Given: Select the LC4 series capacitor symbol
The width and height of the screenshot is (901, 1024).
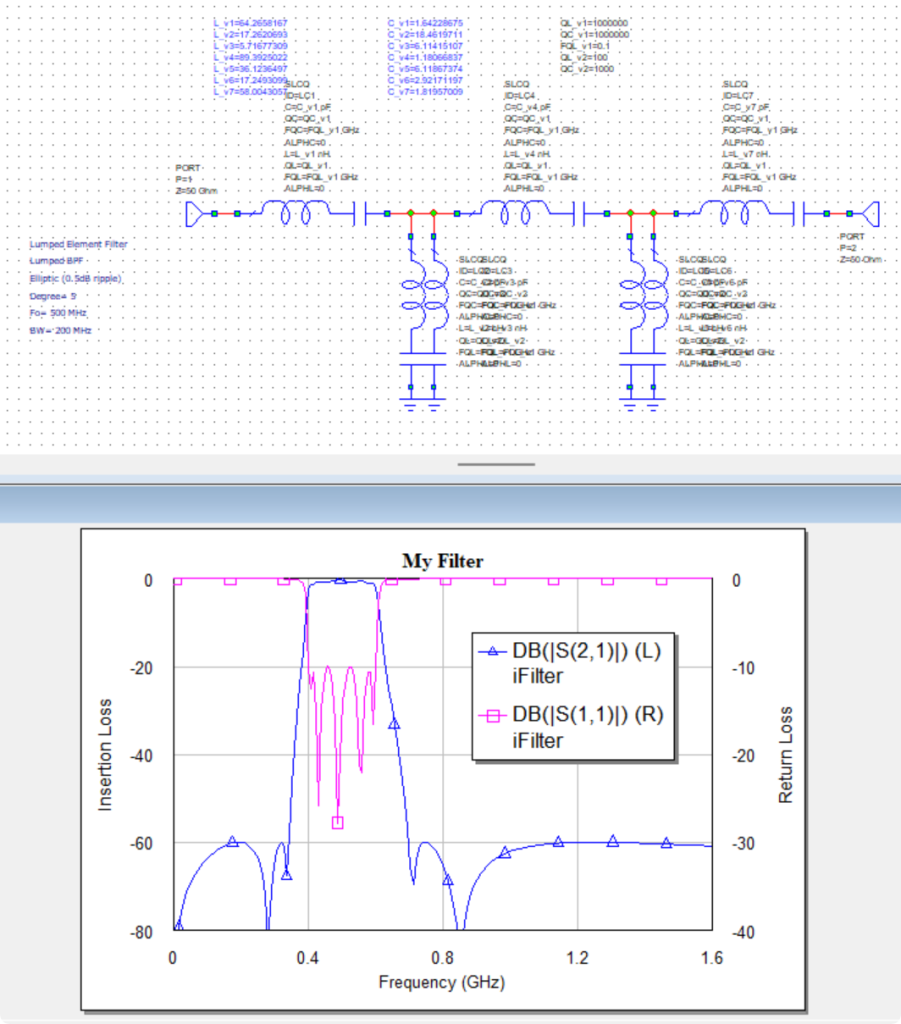Looking at the screenshot, I should [578, 214].
